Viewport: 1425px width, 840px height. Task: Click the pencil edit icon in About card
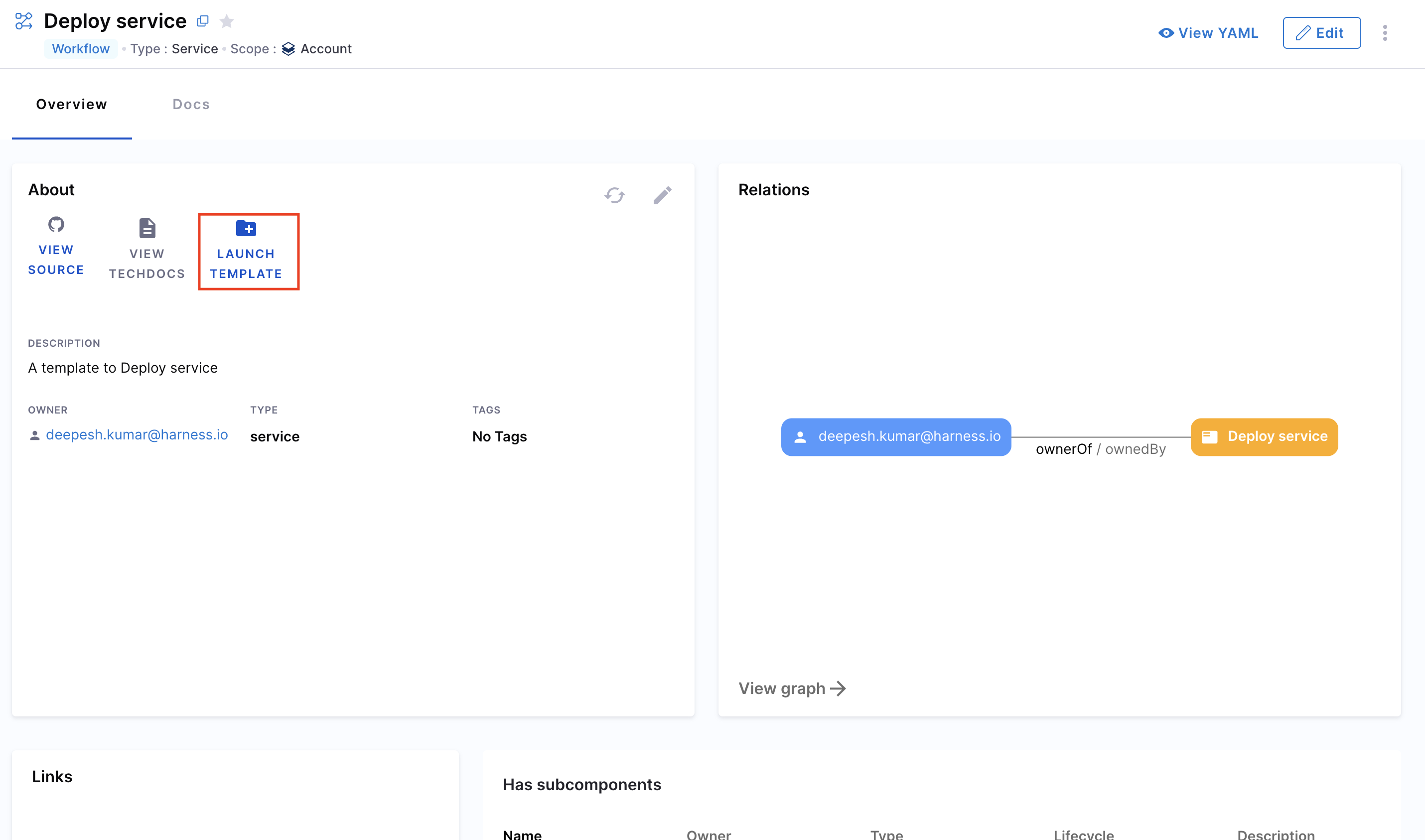pos(662,195)
